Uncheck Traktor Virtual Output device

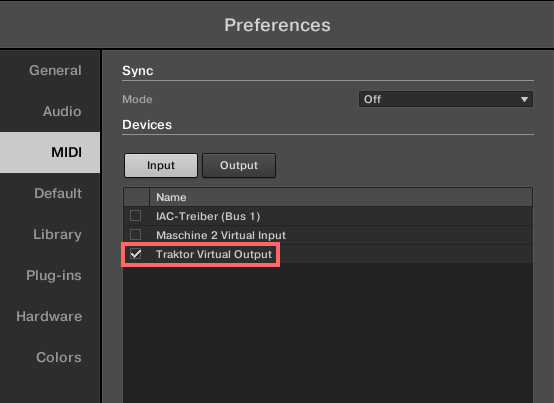[x=135, y=254]
